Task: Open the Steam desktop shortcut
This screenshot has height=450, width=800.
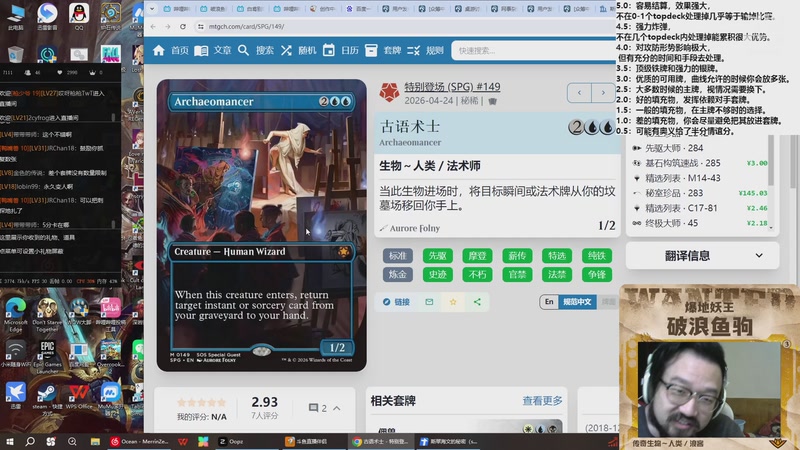Action: pyautogui.click(x=47, y=398)
